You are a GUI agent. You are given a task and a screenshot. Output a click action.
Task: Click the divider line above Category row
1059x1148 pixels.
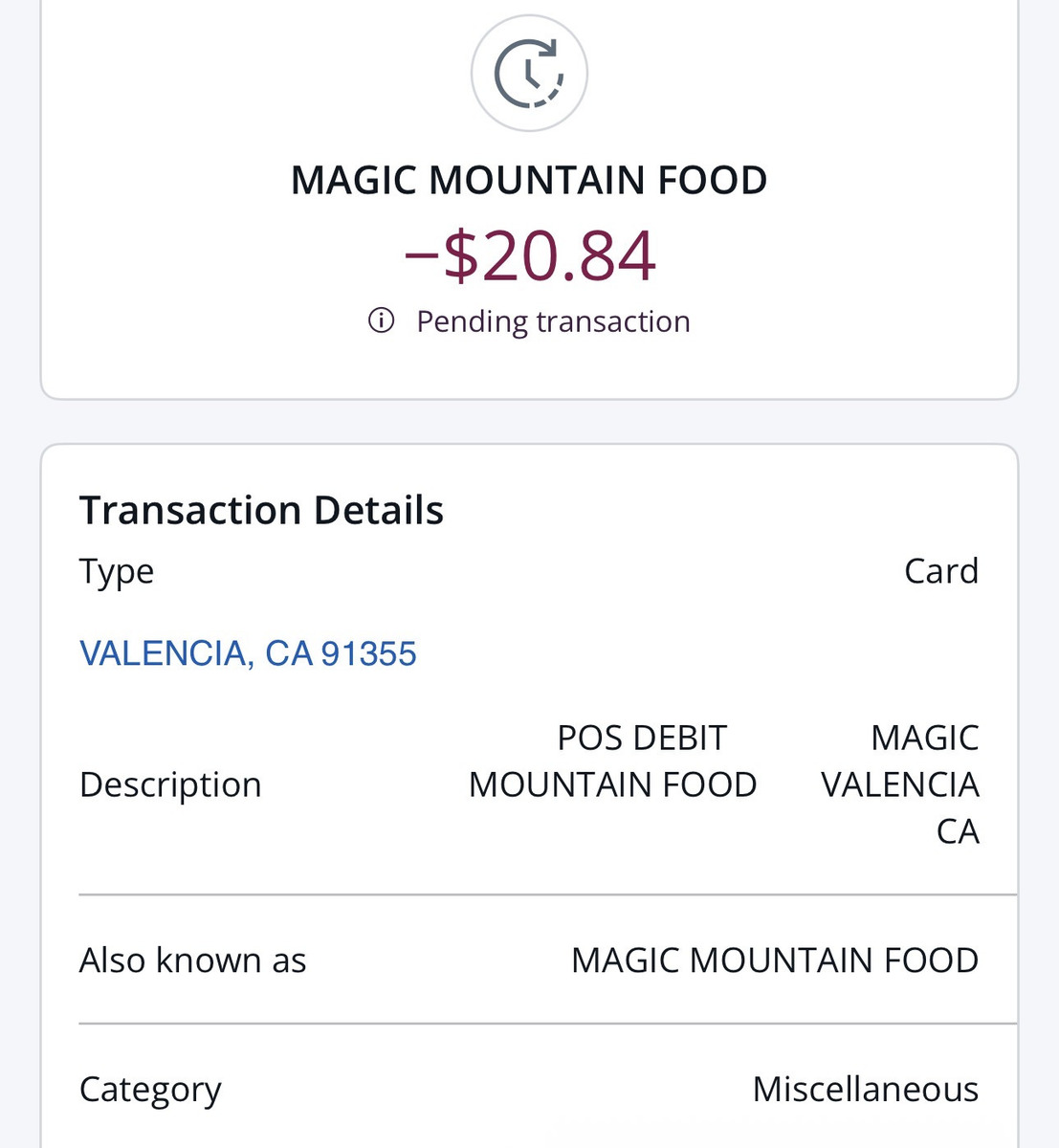547,1024
